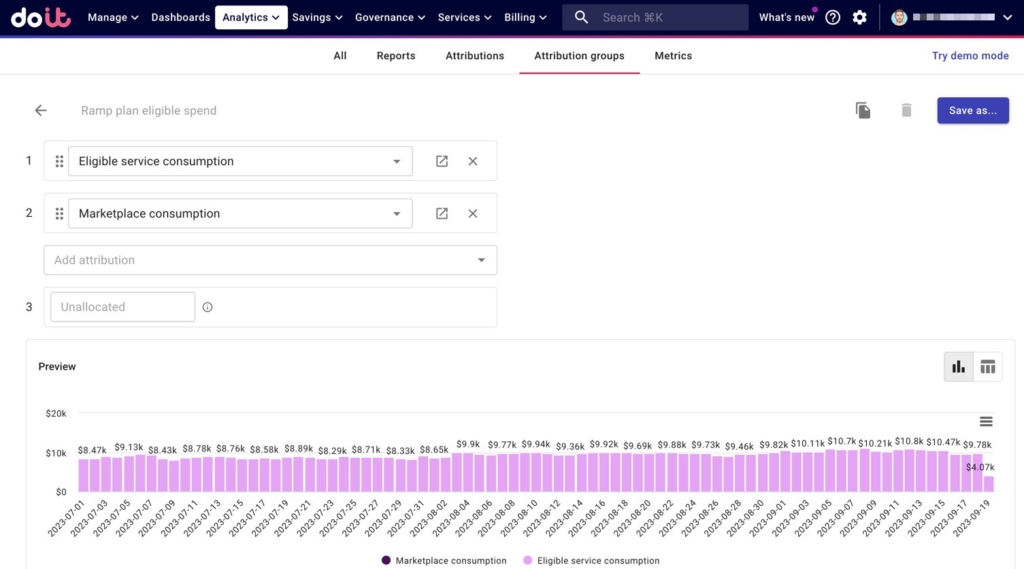Open Eligible service consumption in new tab
The height and width of the screenshot is (569, 1024).
pyautogui.click(x=442, y=161)
